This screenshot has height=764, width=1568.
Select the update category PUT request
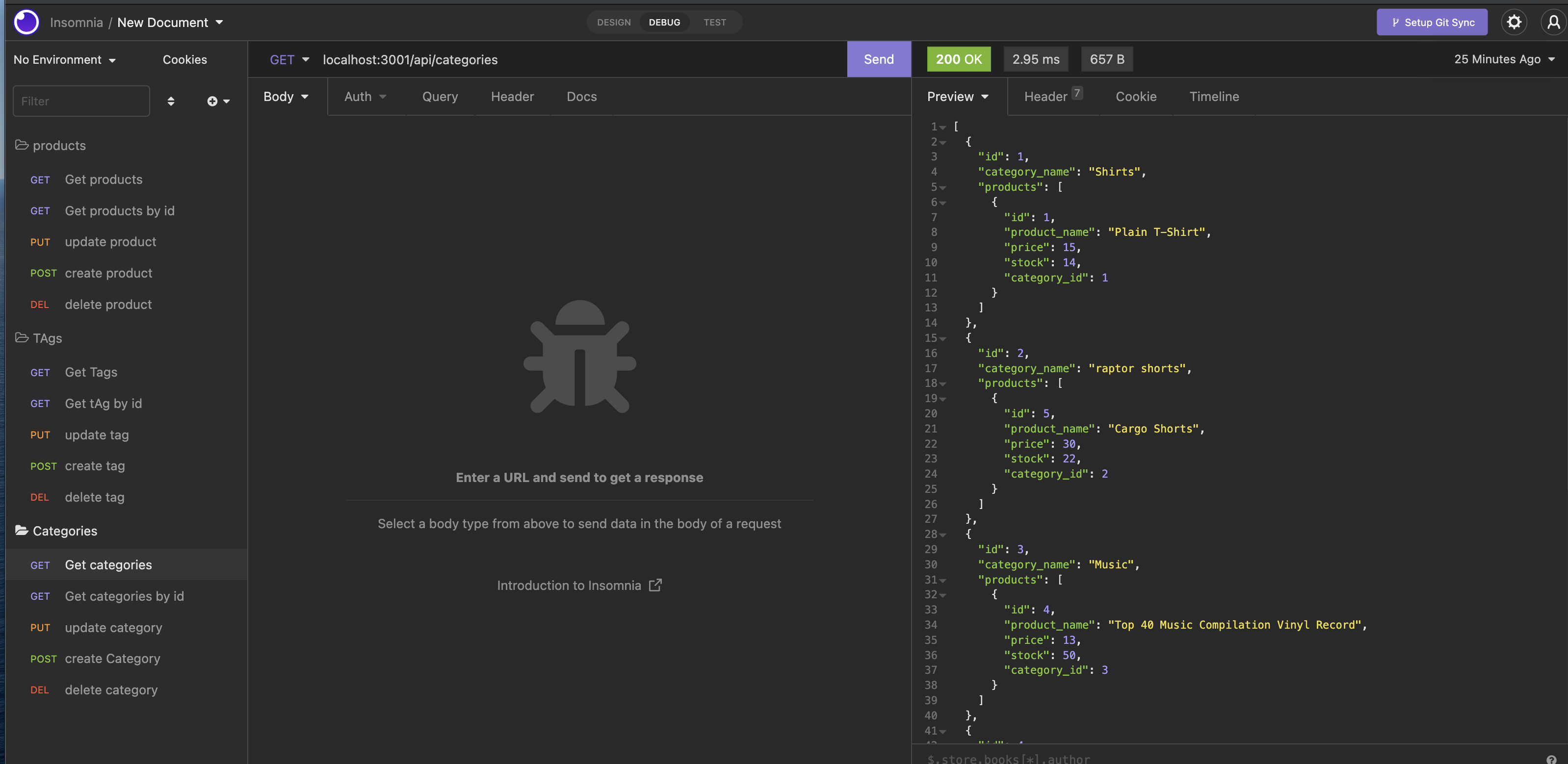click(x=126, y=627)
